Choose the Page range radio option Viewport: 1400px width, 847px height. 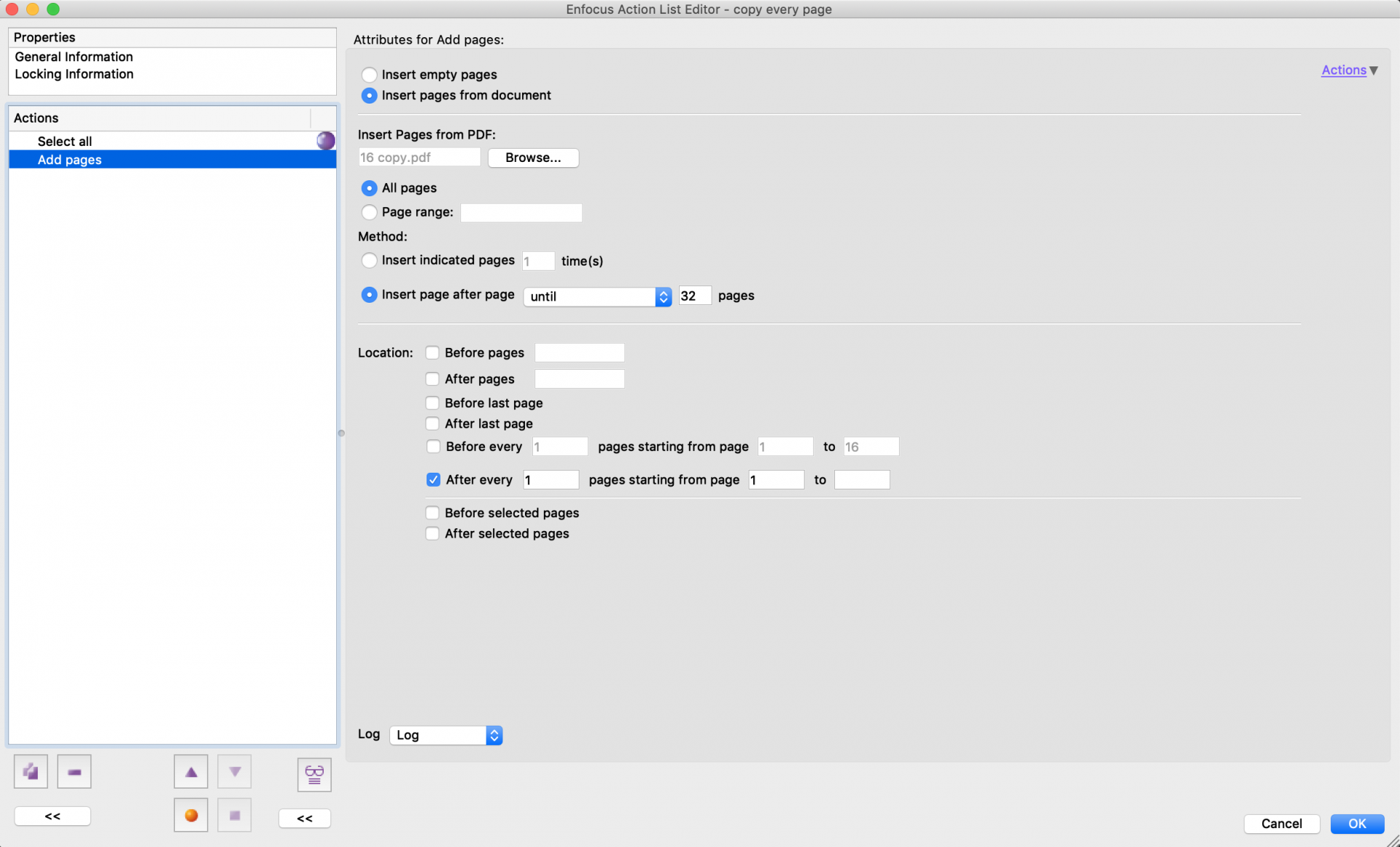[370, 212]
